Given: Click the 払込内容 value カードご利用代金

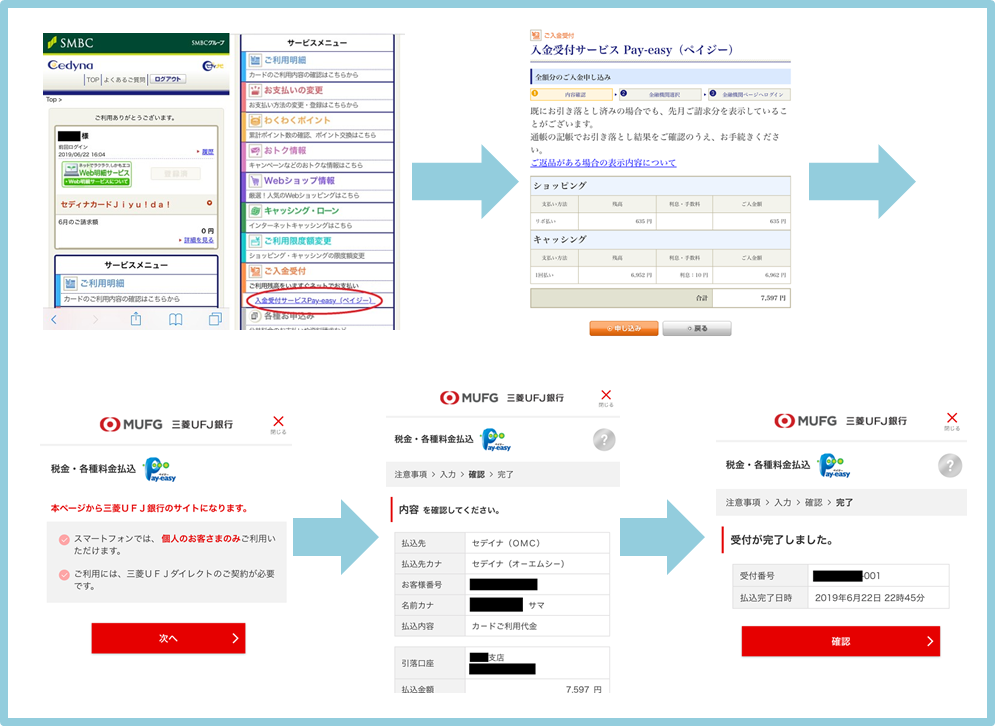Looking at the screenshot, I should coord(504,626).
